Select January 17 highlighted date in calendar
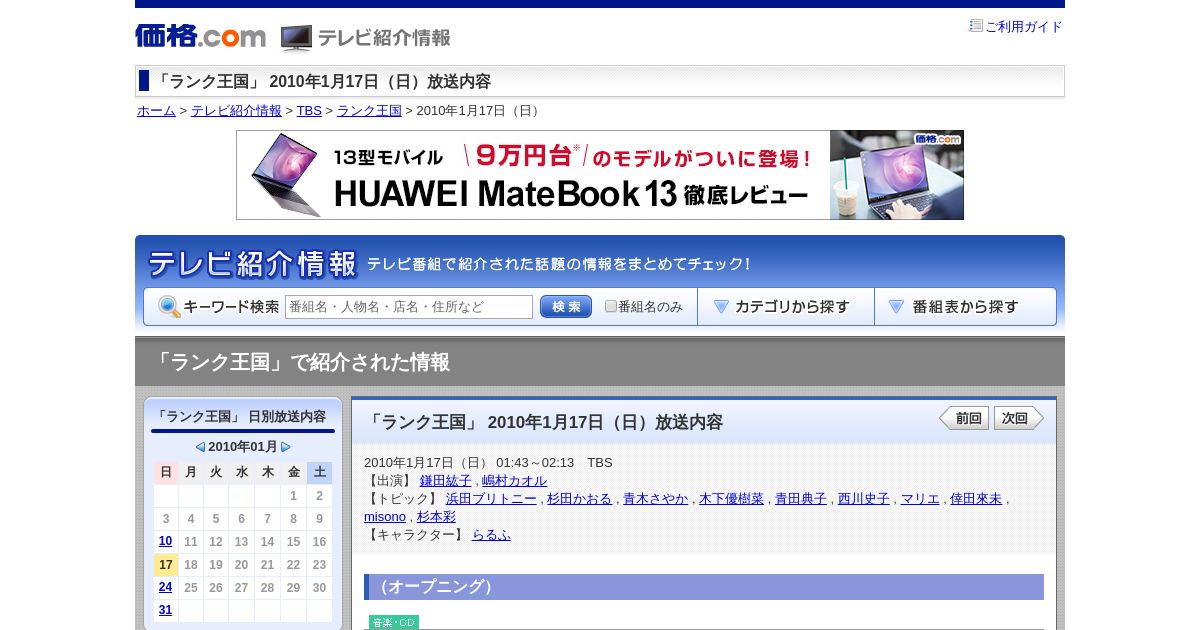Screen dimensions: 1200x630 (x=166, y=565)
